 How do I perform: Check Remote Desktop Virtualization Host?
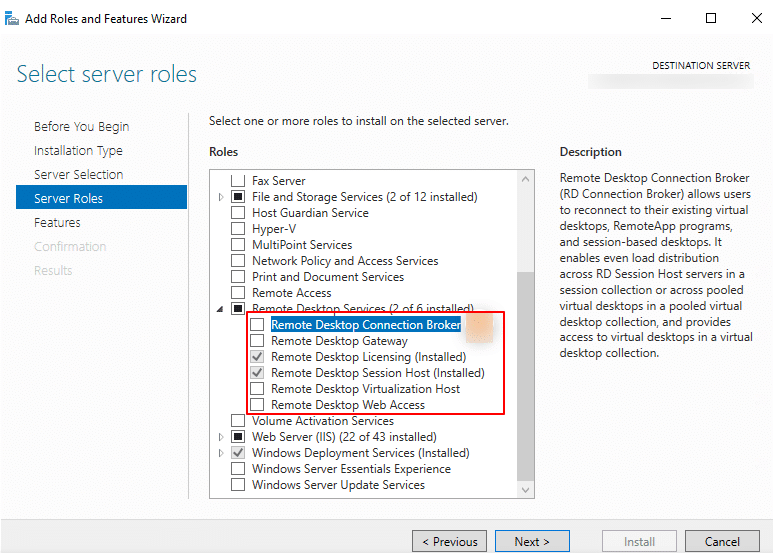click(x=258, y=389)
